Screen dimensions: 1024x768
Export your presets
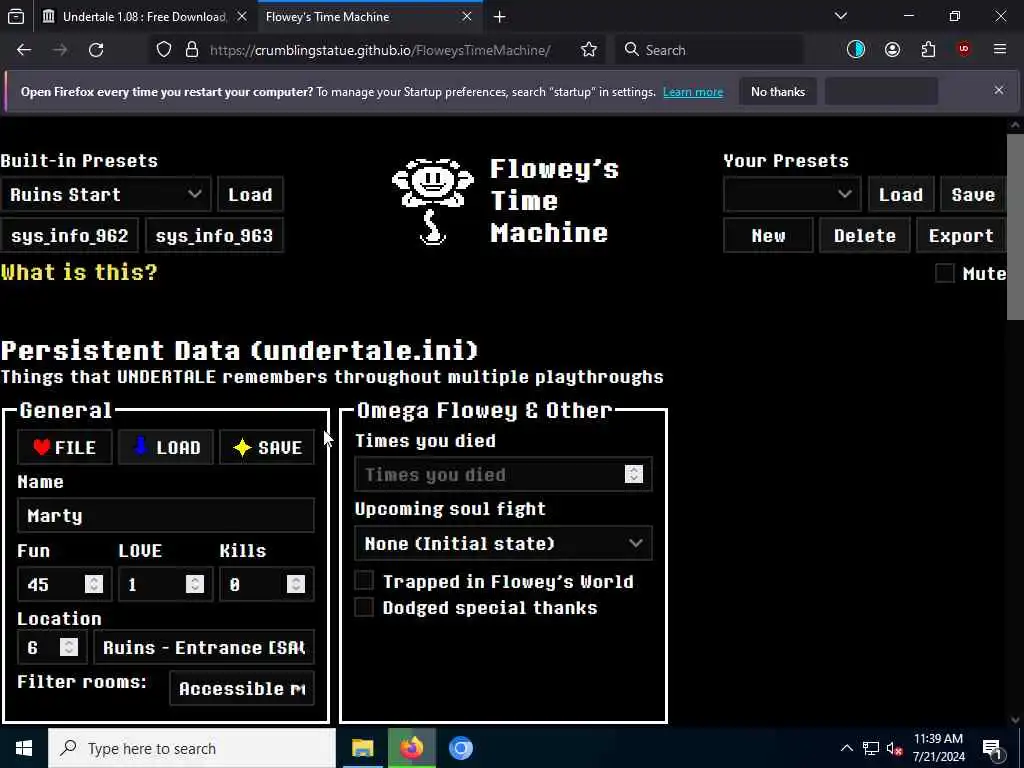pos(961,236)
